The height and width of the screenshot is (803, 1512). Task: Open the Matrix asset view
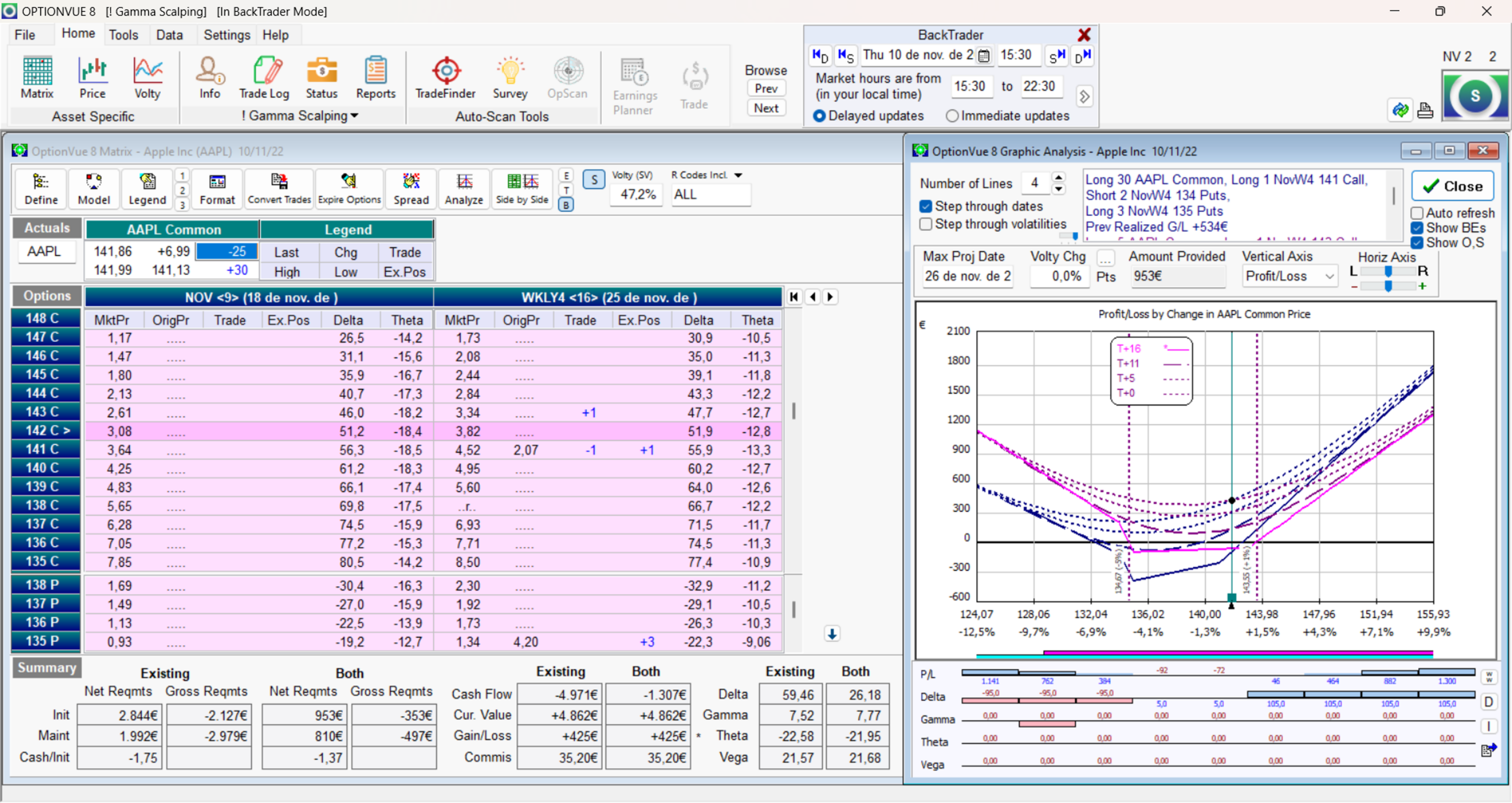tap(37, 78)
